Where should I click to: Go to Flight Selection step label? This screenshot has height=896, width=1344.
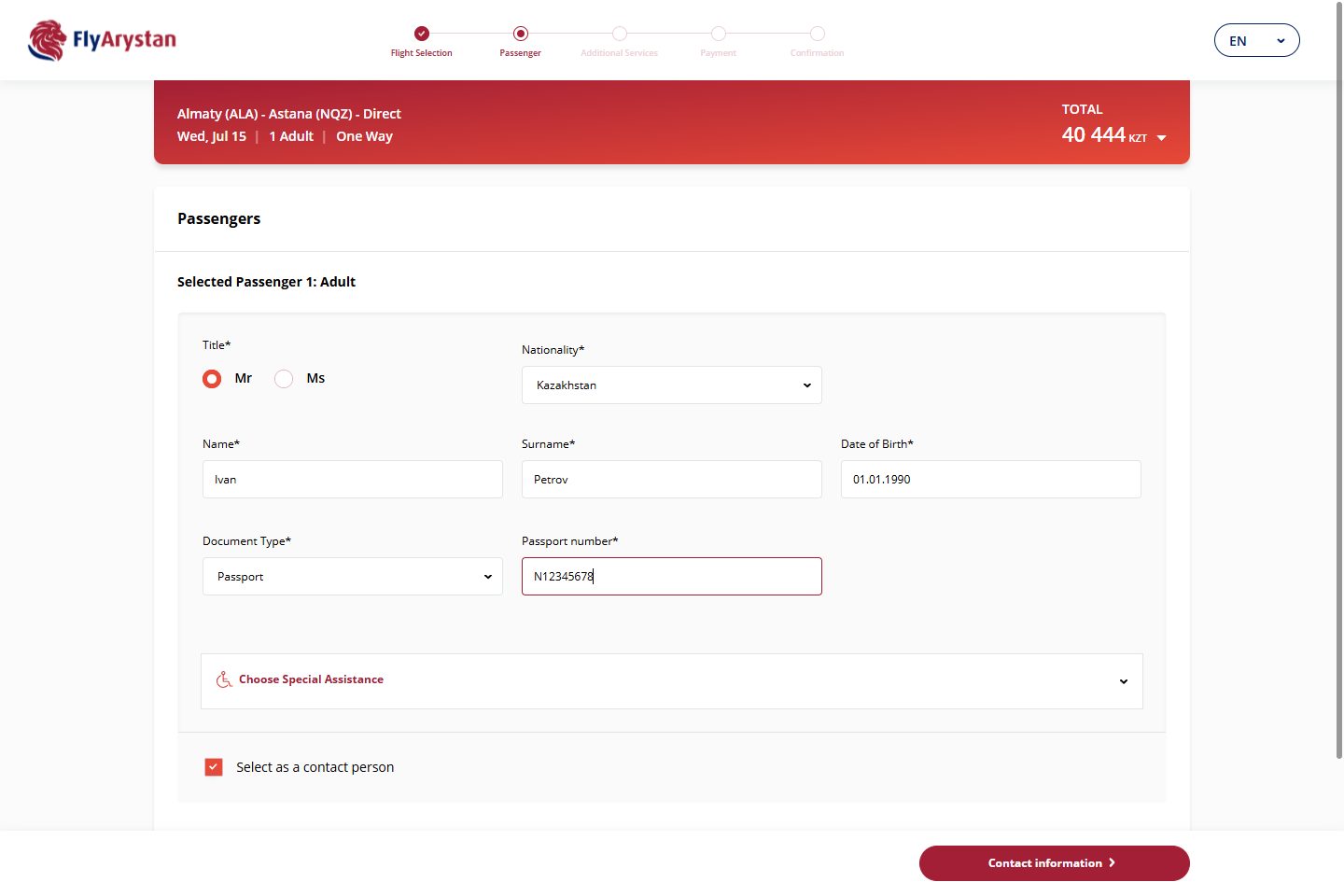pos(422,53)
